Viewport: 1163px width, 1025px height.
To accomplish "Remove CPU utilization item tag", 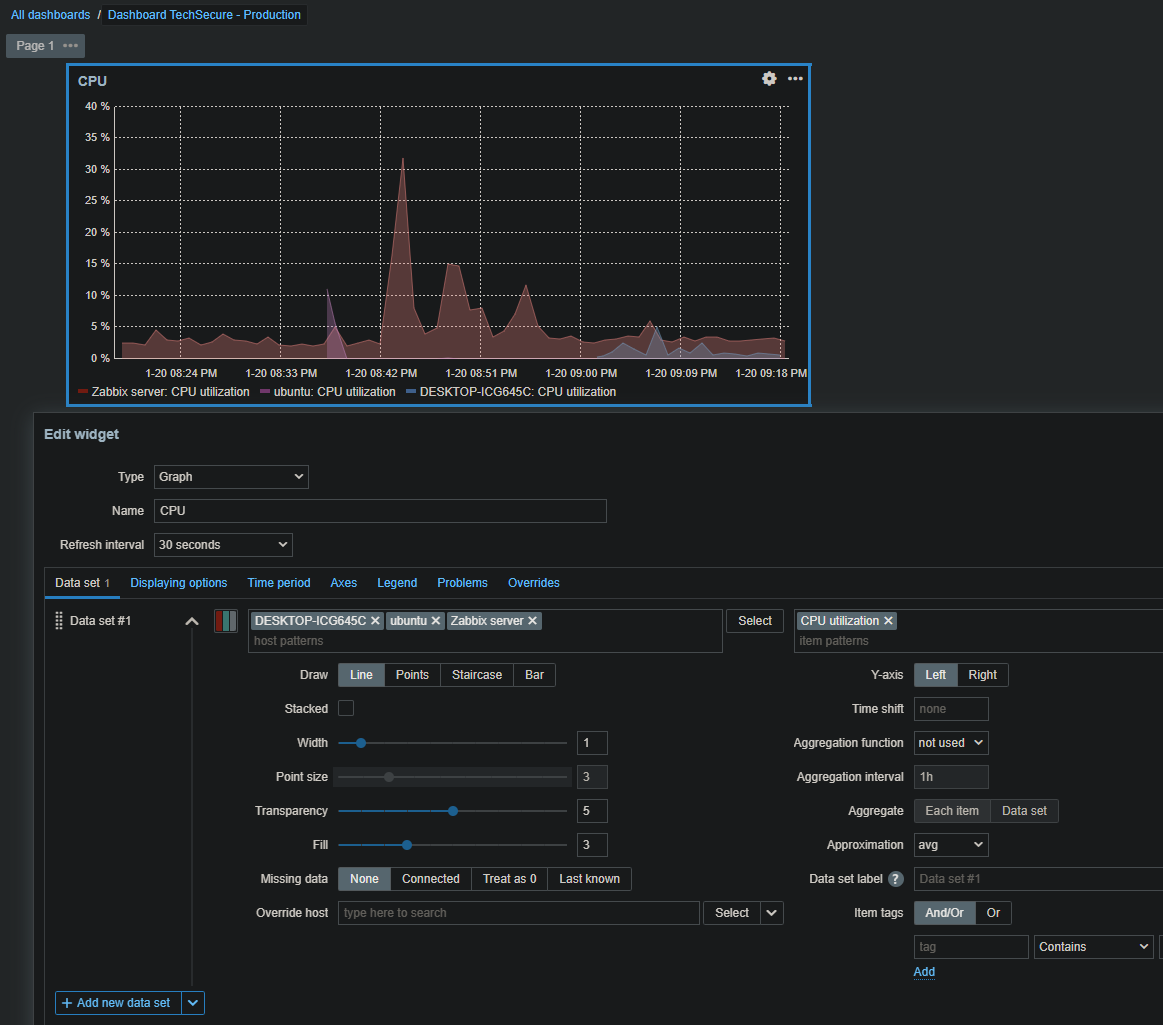I will click(x=888, y=621).
